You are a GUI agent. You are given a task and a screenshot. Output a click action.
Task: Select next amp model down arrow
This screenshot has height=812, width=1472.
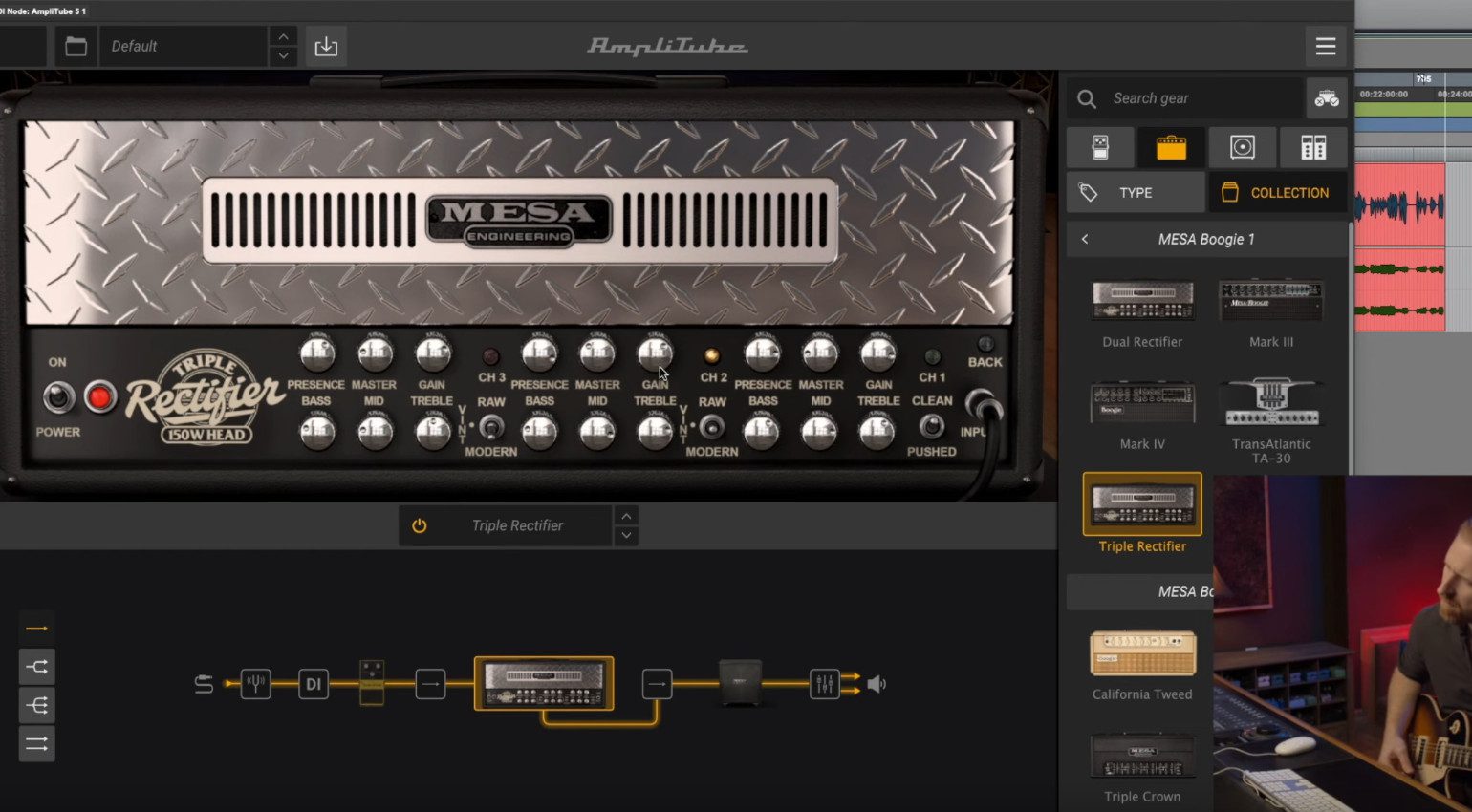pyautogui.click(x=626, y=536)
